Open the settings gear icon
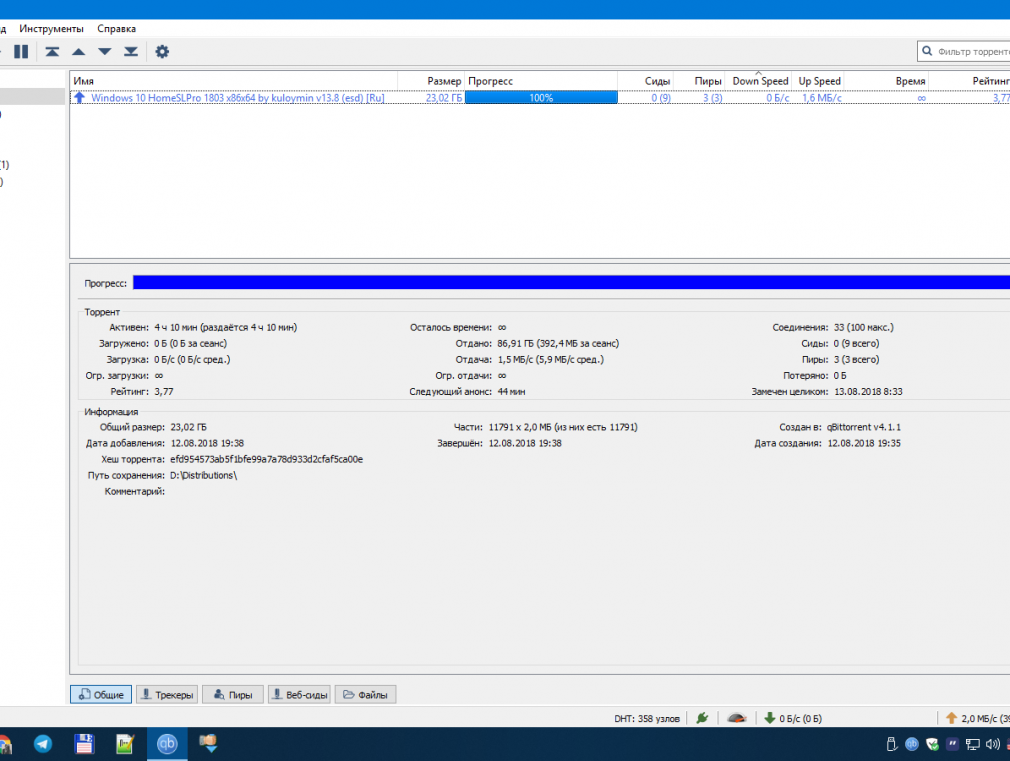This screenshot has height=761, width=1010. [x=162, y=52]
